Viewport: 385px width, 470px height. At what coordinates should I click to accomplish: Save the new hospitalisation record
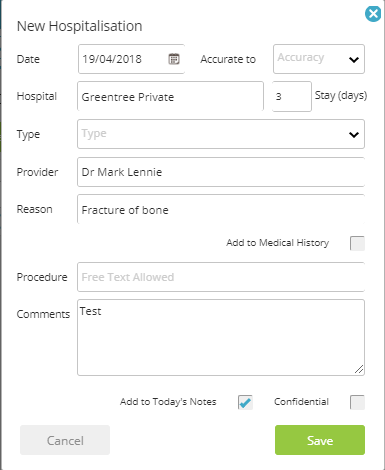320,440
